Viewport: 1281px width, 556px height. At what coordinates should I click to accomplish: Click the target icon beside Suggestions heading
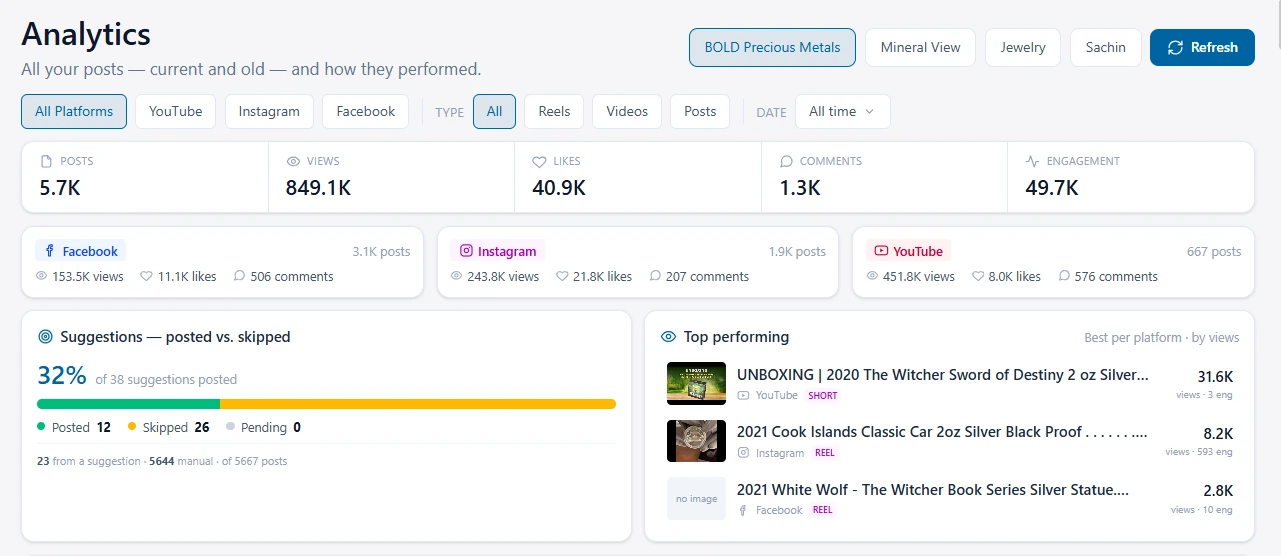pos(45,337)
